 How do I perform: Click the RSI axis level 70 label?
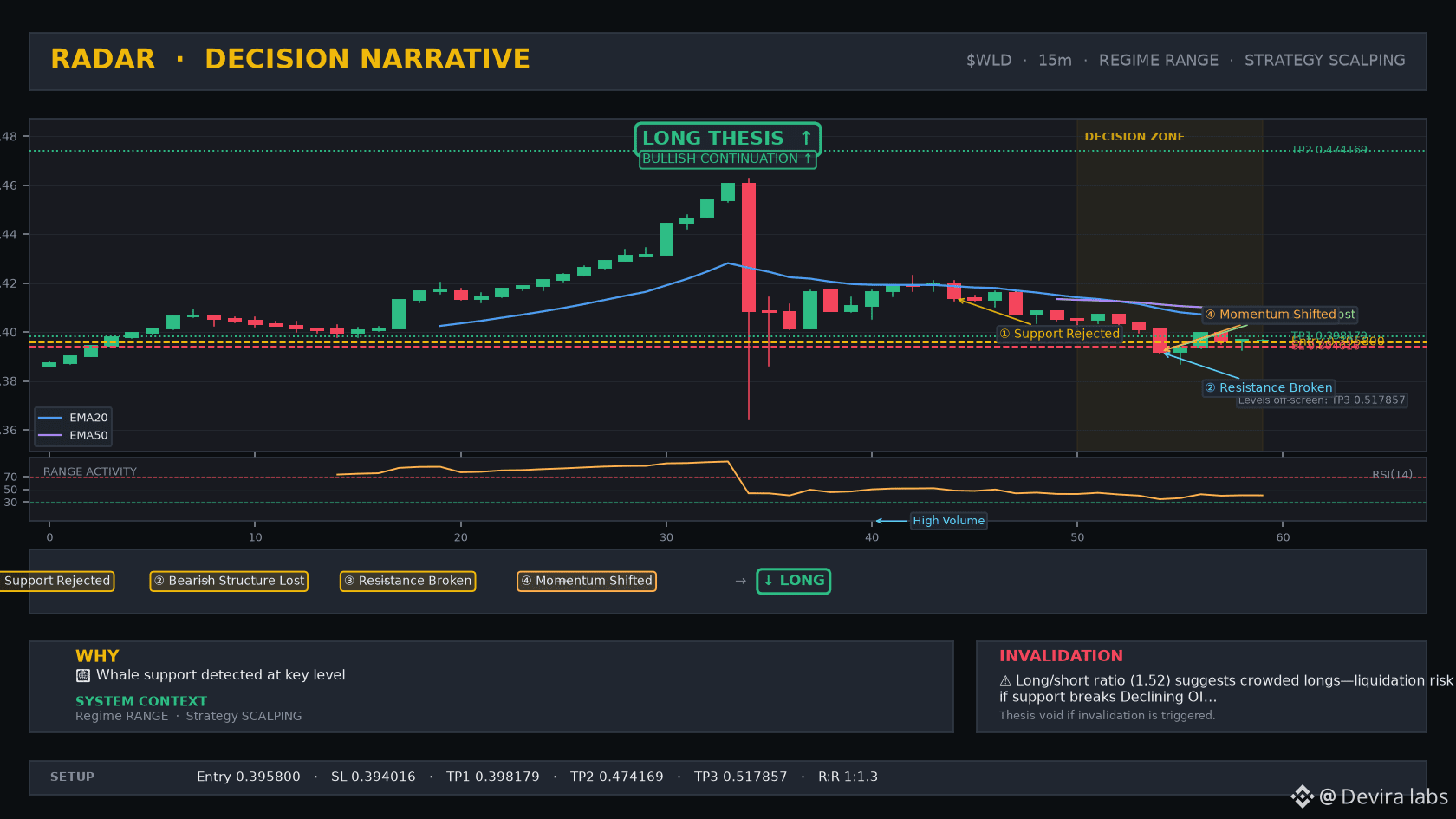click(10, 478)
